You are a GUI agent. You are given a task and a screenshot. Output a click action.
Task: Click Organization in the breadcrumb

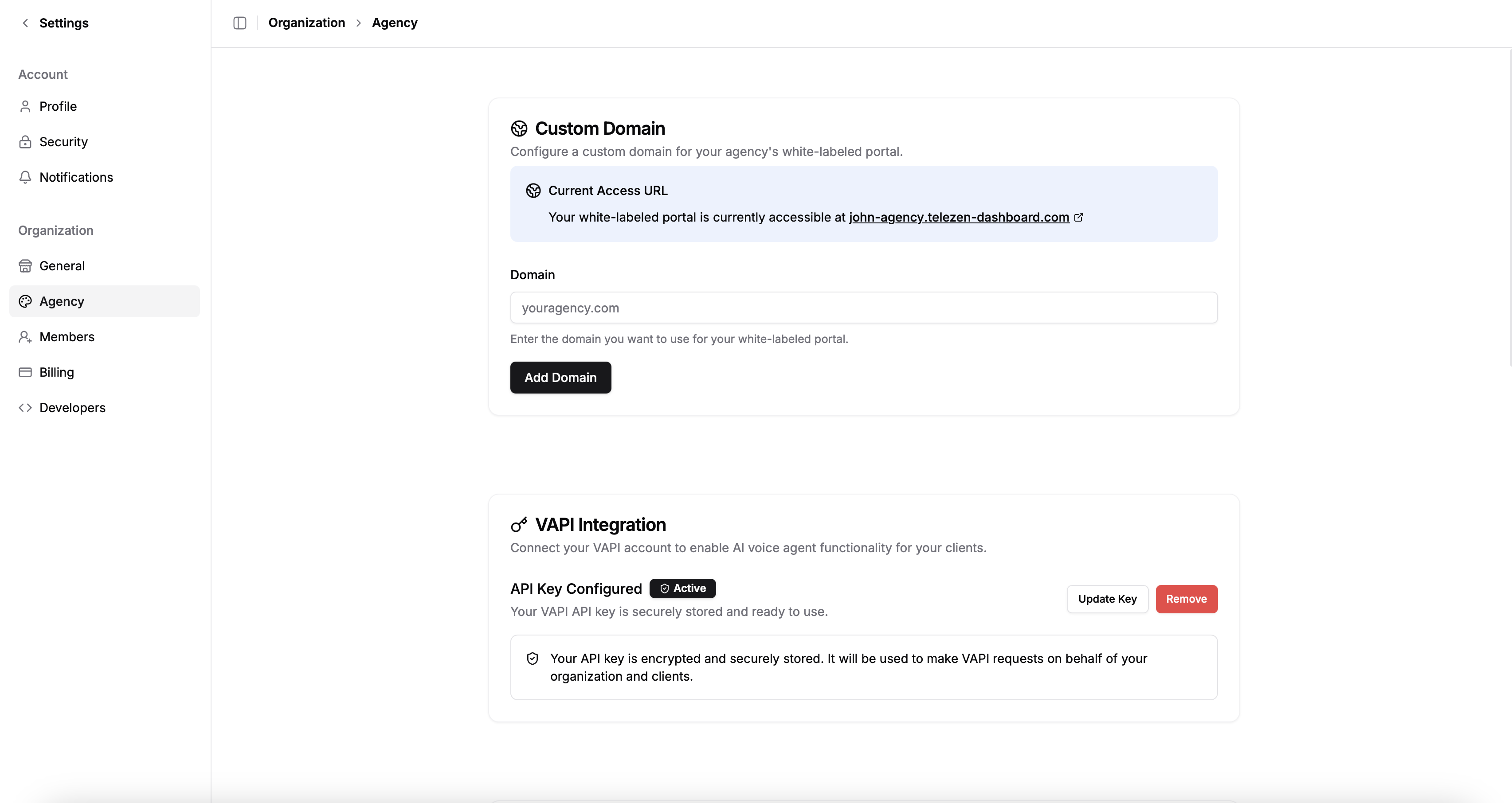[306, 23]
